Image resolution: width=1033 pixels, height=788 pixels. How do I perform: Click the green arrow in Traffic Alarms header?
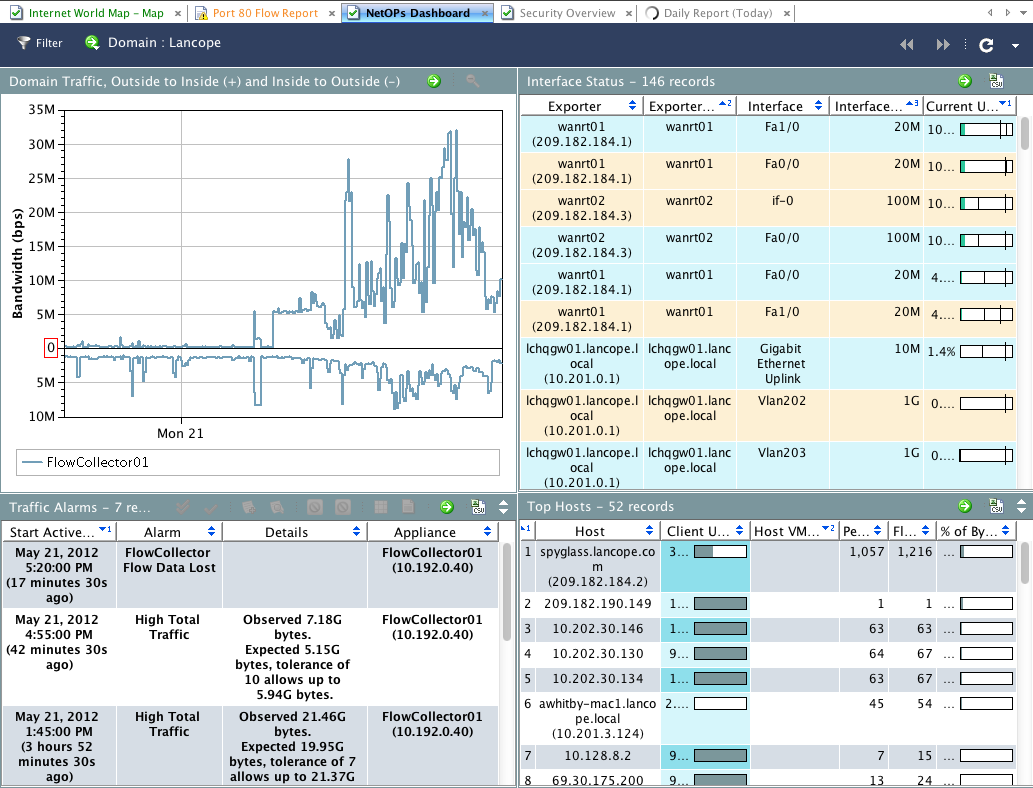coord(447,507)
